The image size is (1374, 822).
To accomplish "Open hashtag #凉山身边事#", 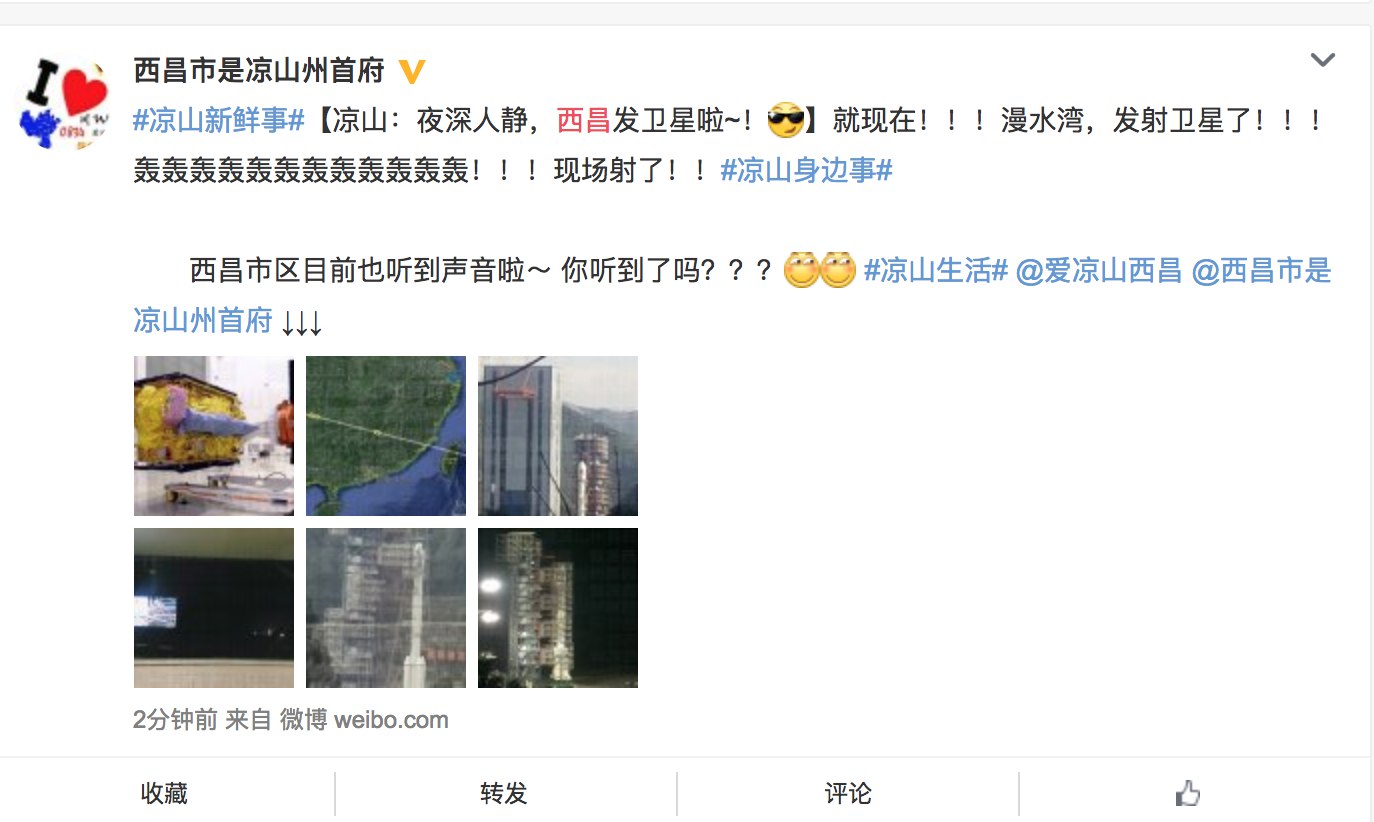I will point(806,170).
